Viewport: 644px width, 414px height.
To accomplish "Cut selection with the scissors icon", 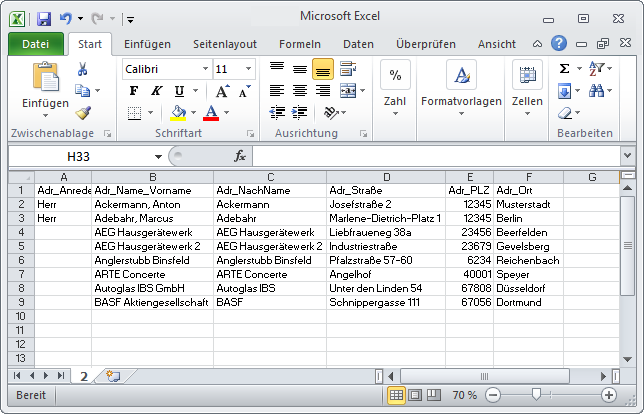I will coord(82,69).
